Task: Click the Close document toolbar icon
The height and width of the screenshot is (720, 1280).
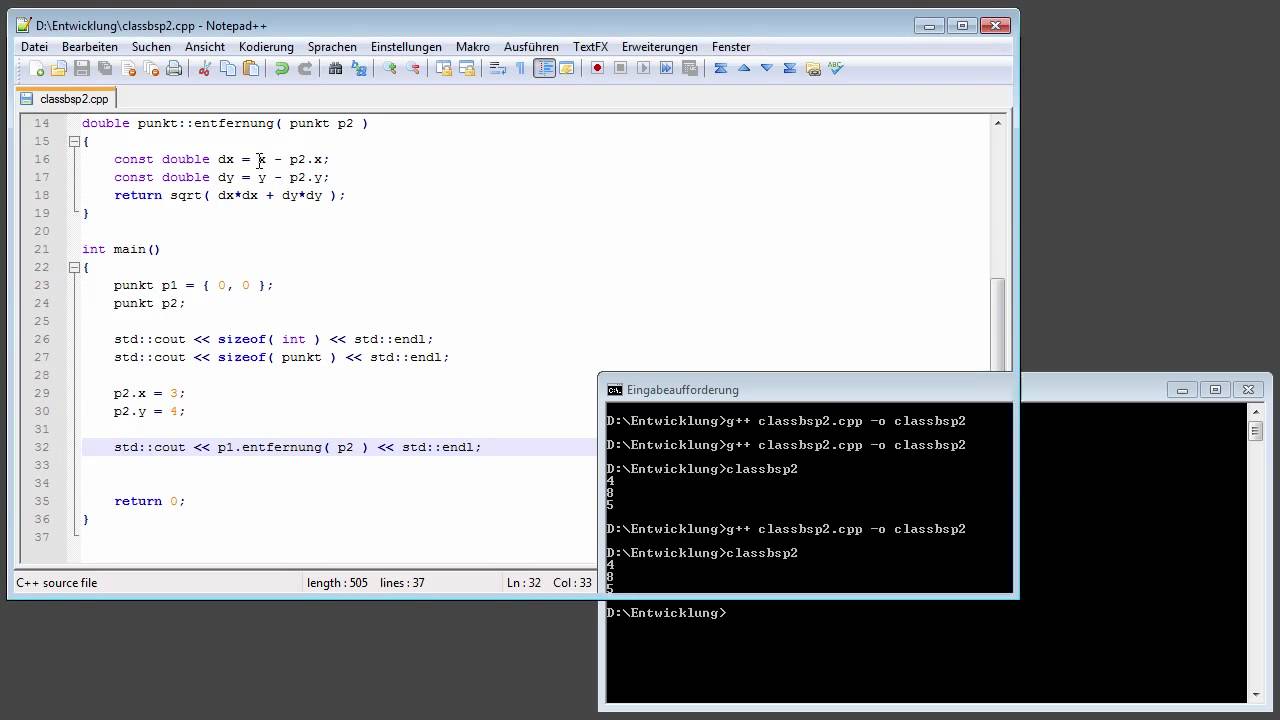Action: coord(128,68)
